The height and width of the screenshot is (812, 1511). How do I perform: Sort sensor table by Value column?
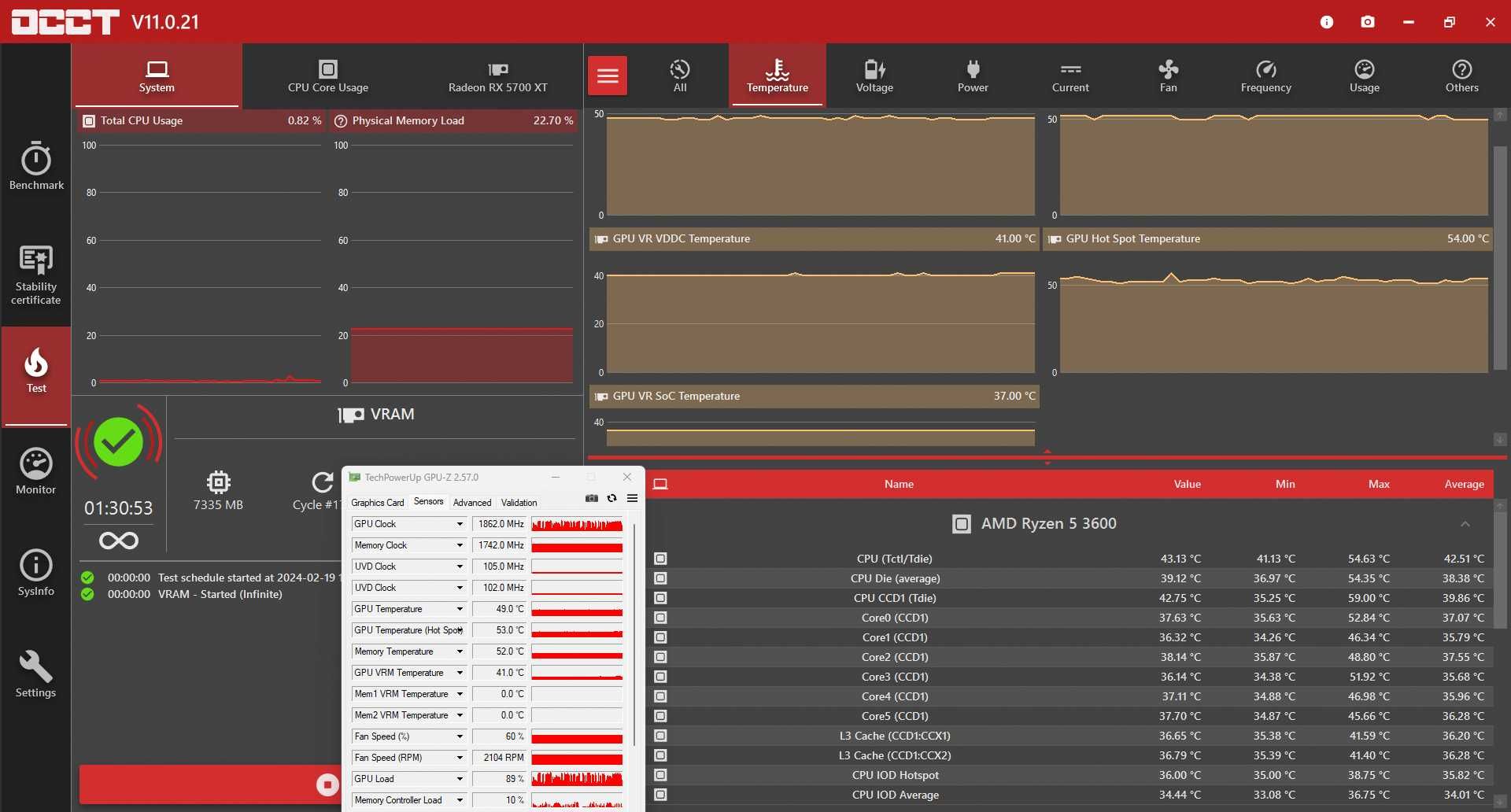pyautogui.click(x=1187, y=484)
